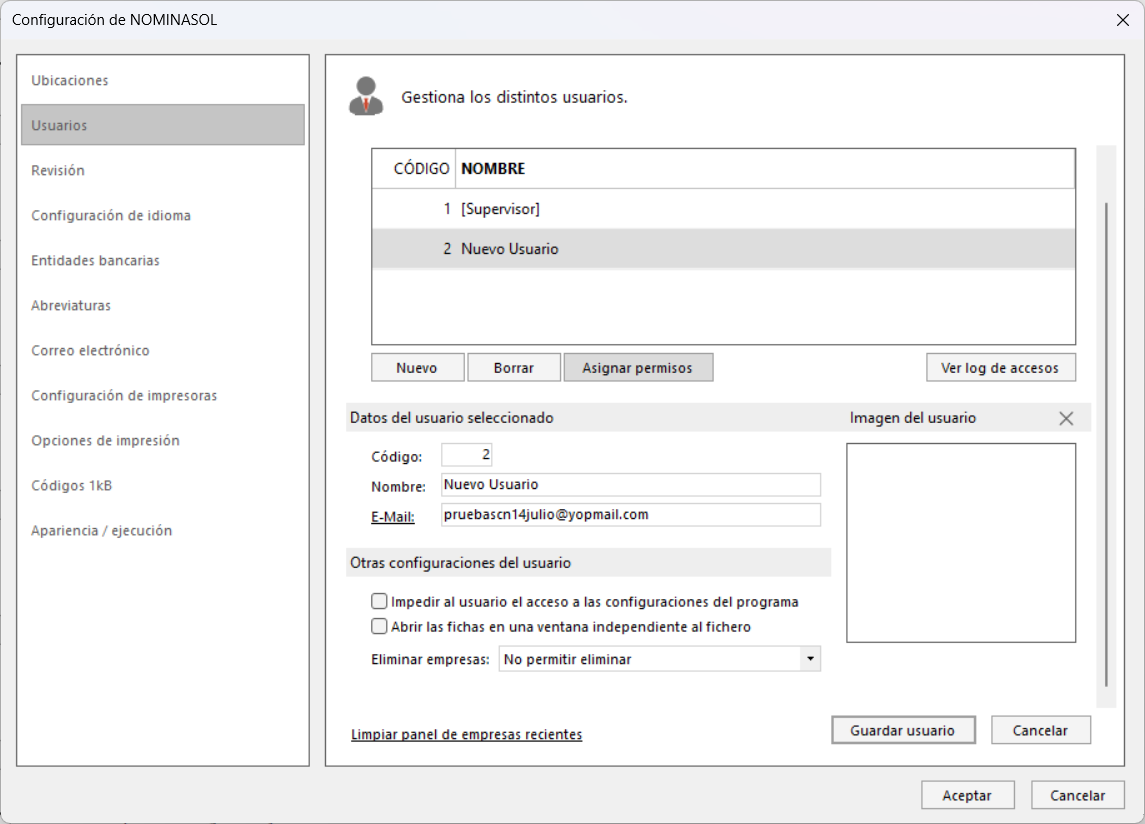Open the Eliminar empresas dropdown
Viewport: 1145px width, 824px height.
point(810,659)
